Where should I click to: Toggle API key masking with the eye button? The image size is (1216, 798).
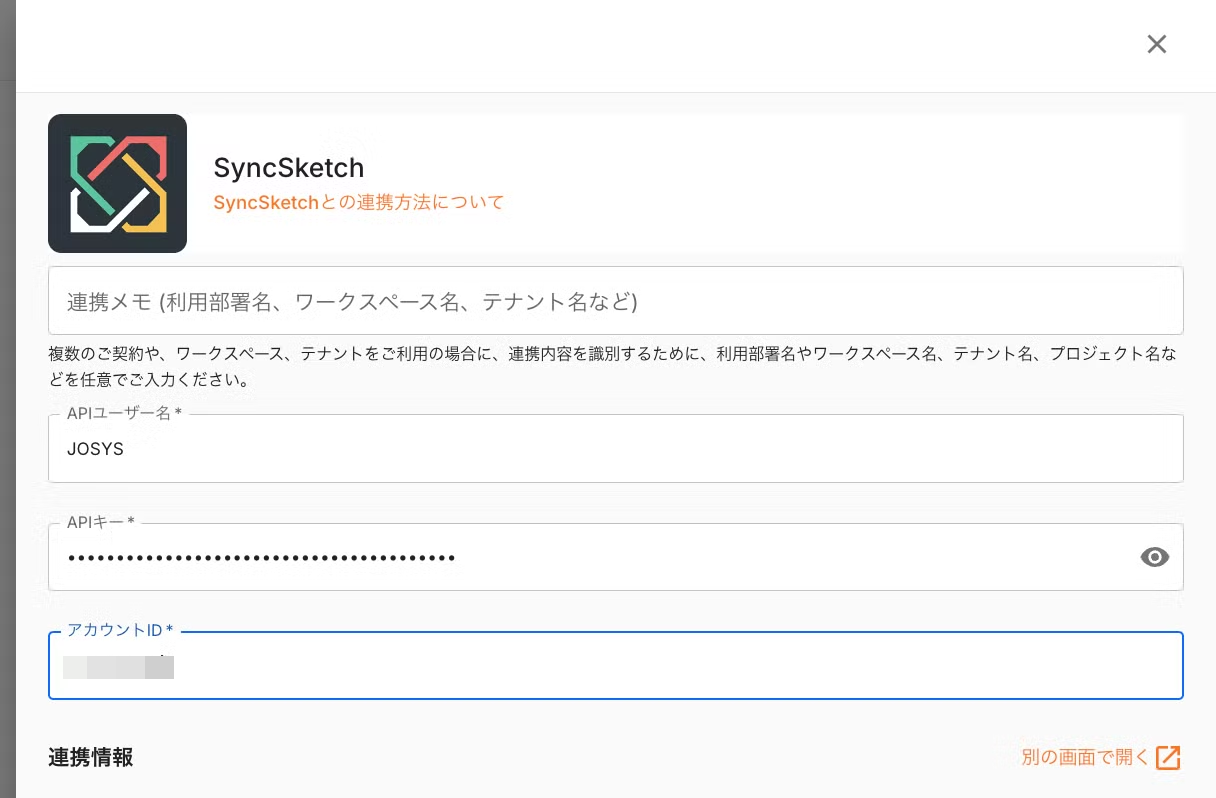click(x=1155, y=557)
